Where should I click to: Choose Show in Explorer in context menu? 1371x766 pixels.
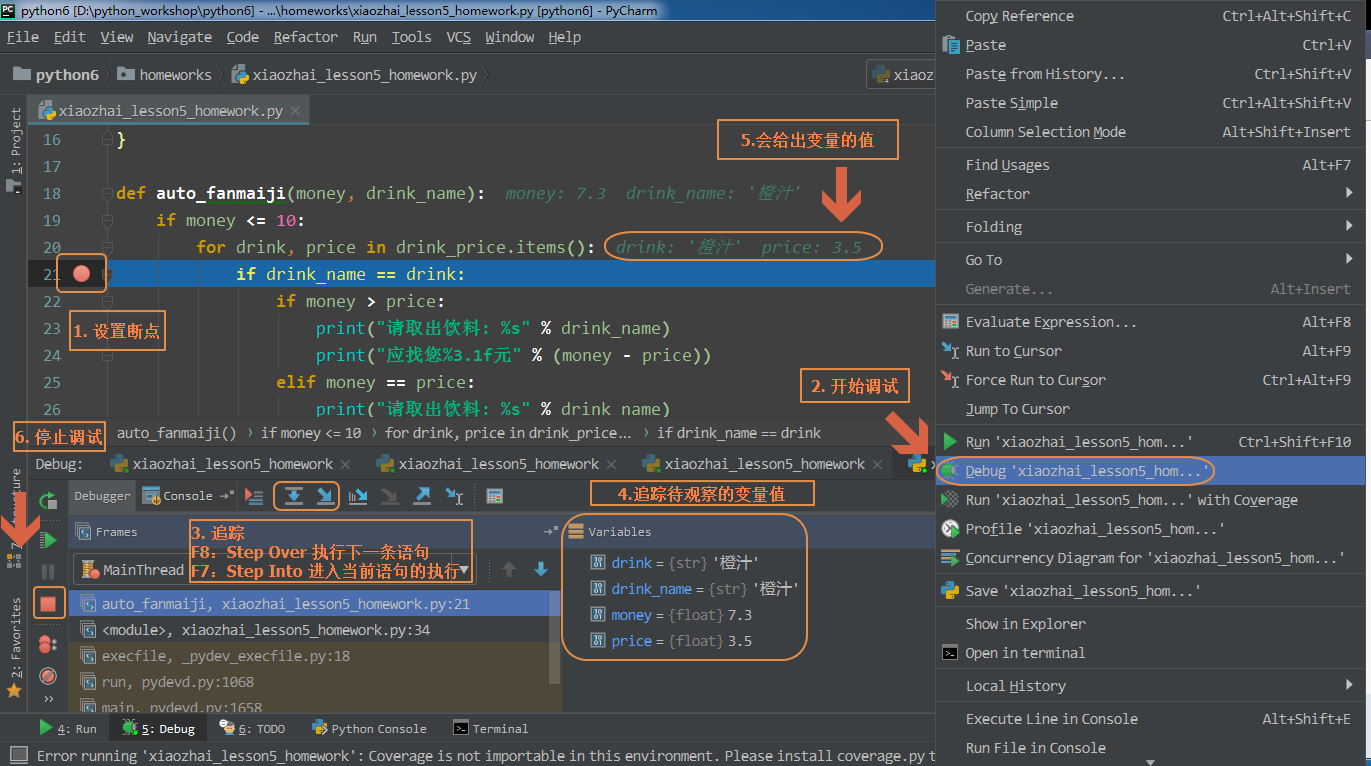coord(1150,624)
